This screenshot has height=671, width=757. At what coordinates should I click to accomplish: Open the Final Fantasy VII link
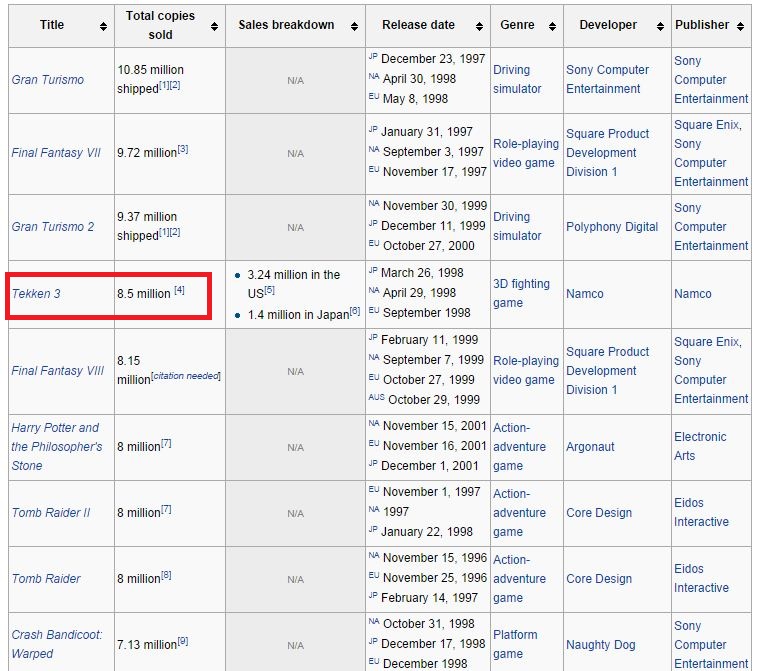56,153
